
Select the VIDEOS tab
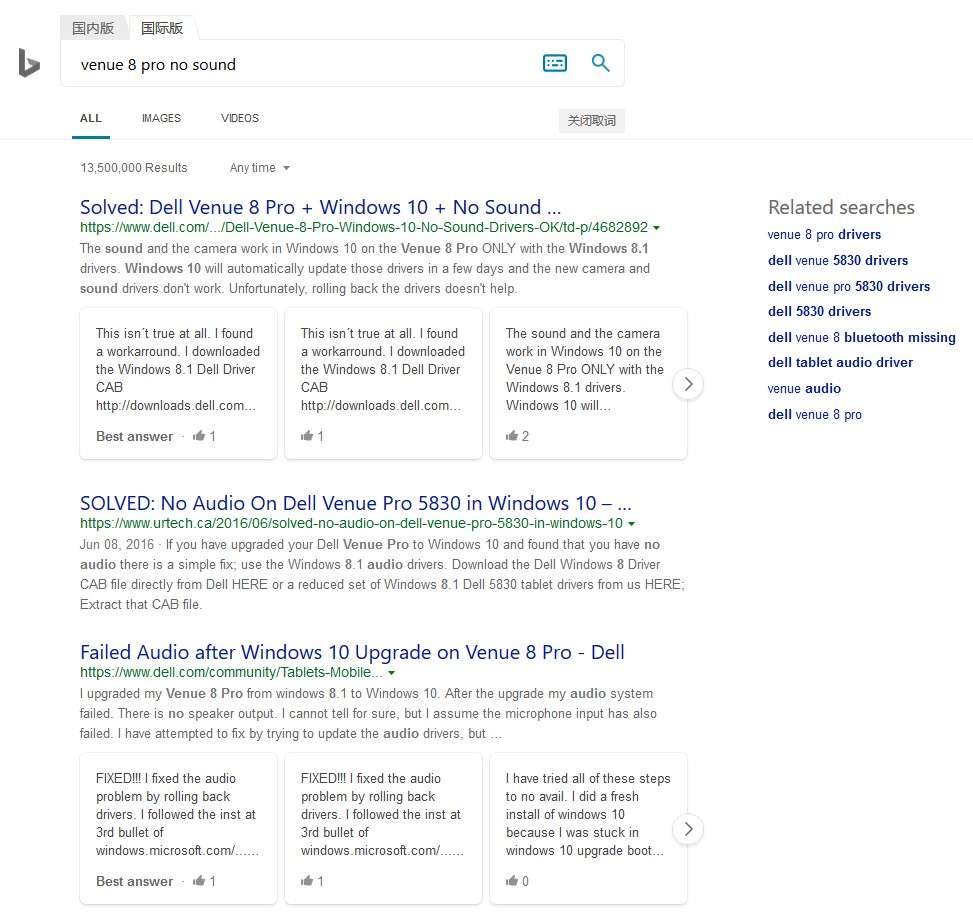coord(240,118)
